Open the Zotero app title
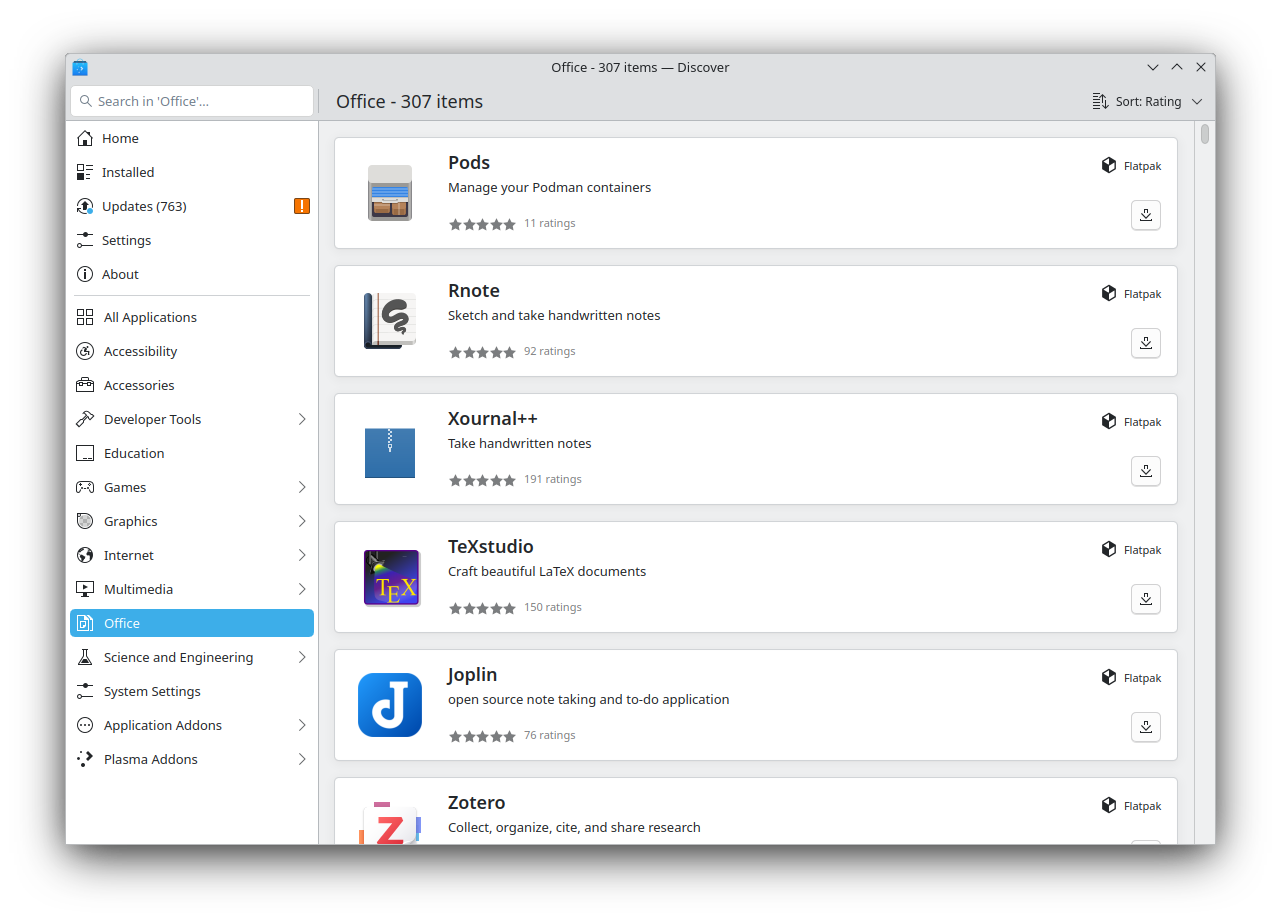This screenshot has height=922, width=1281. tap(477, 803)
